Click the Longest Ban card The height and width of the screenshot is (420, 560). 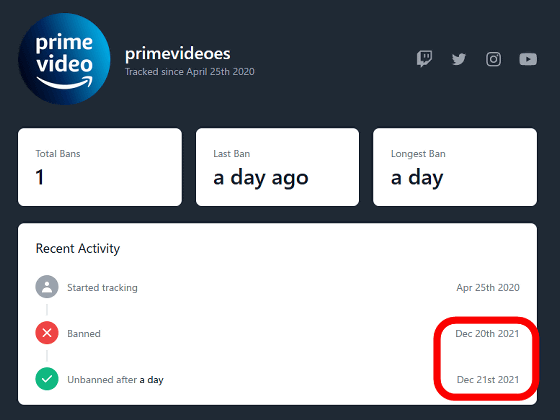click(x=455, y=167)
